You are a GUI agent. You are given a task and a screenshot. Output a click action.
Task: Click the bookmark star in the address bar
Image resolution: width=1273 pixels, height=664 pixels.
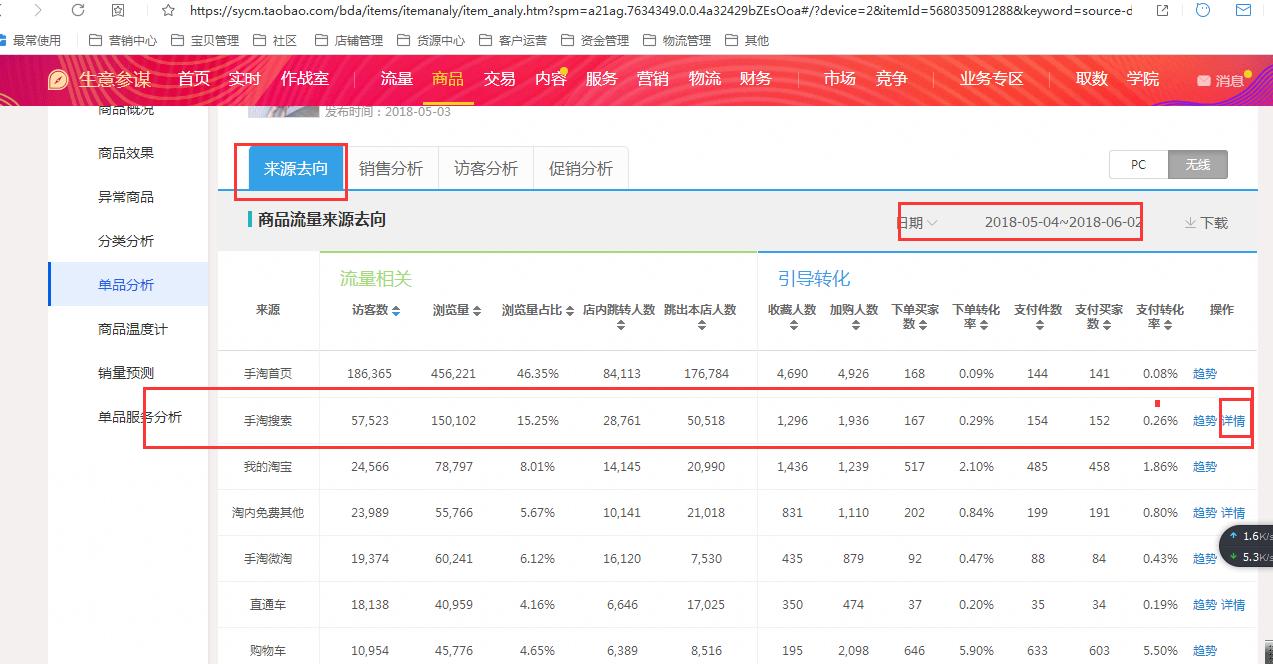(167, 11)
